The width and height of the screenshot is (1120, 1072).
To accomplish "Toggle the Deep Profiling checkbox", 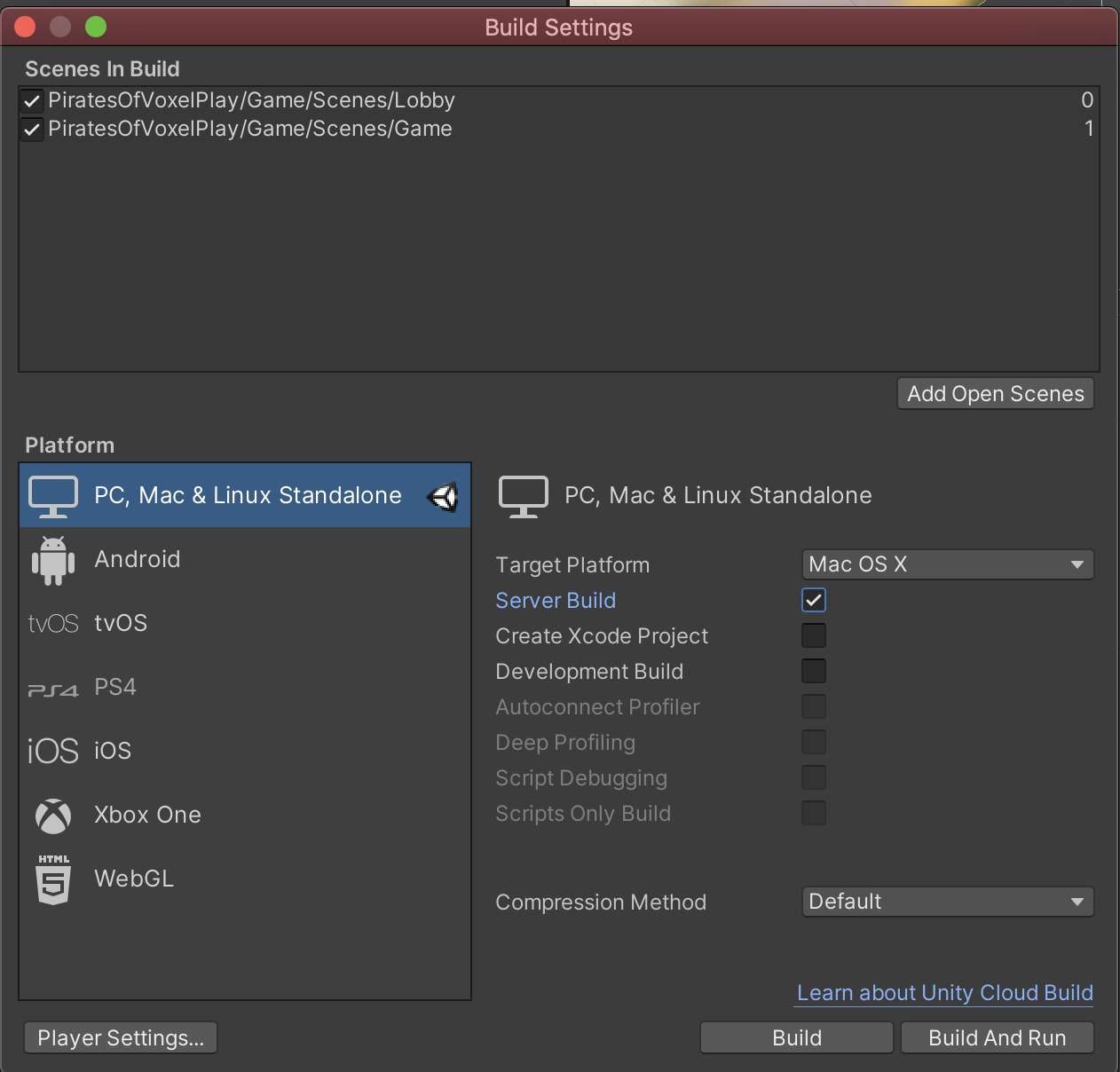I will [814, 742].
